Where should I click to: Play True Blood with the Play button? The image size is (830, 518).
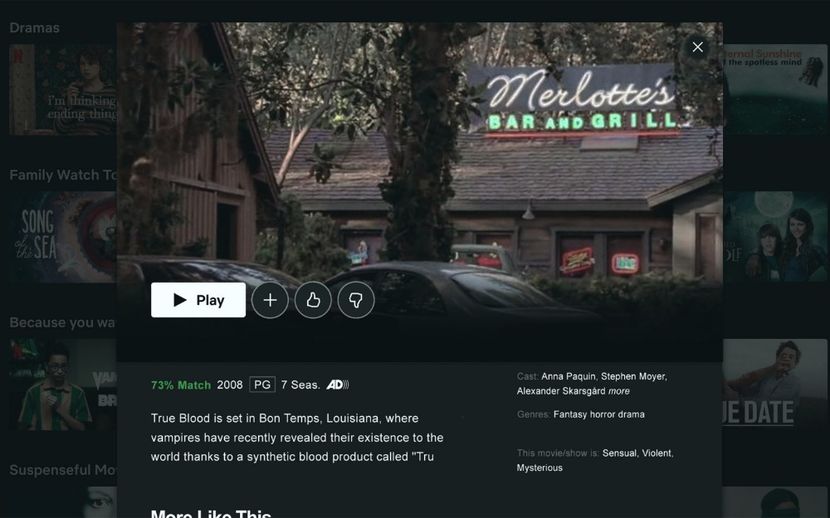point(198,300)
